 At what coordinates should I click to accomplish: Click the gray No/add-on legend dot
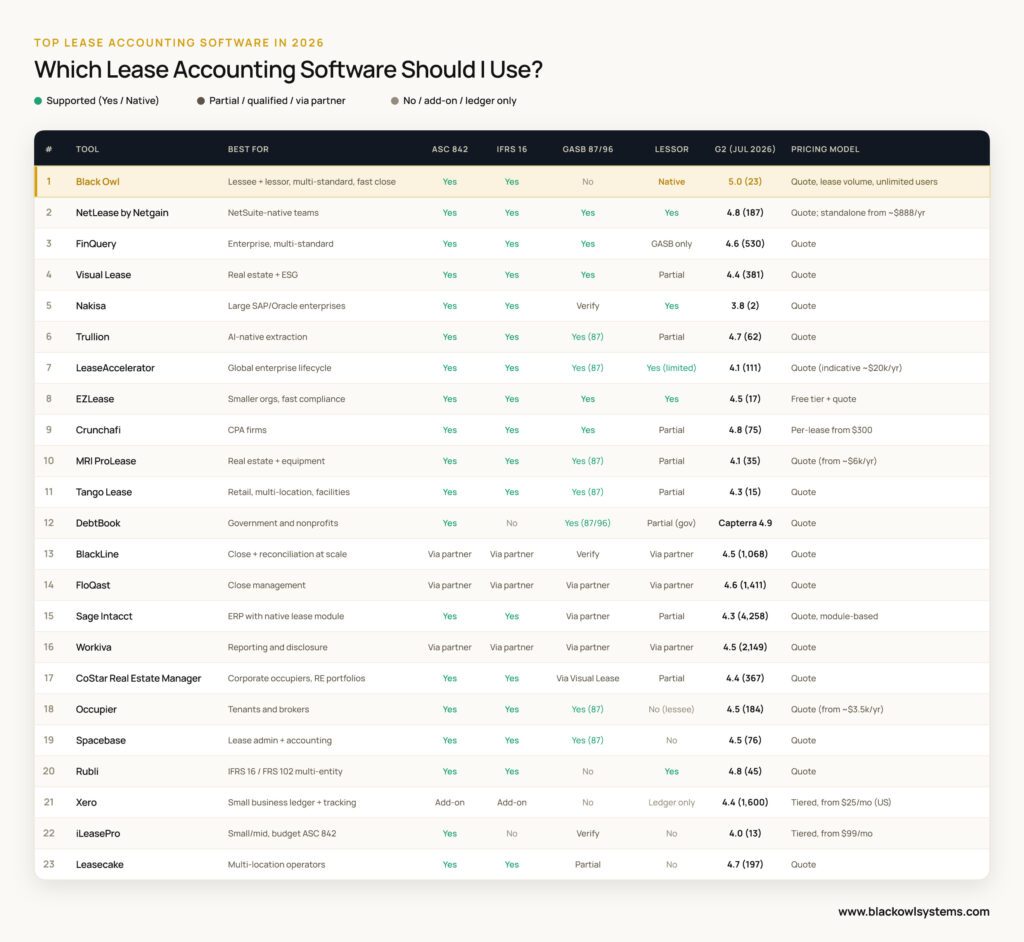tap(394, 101)
